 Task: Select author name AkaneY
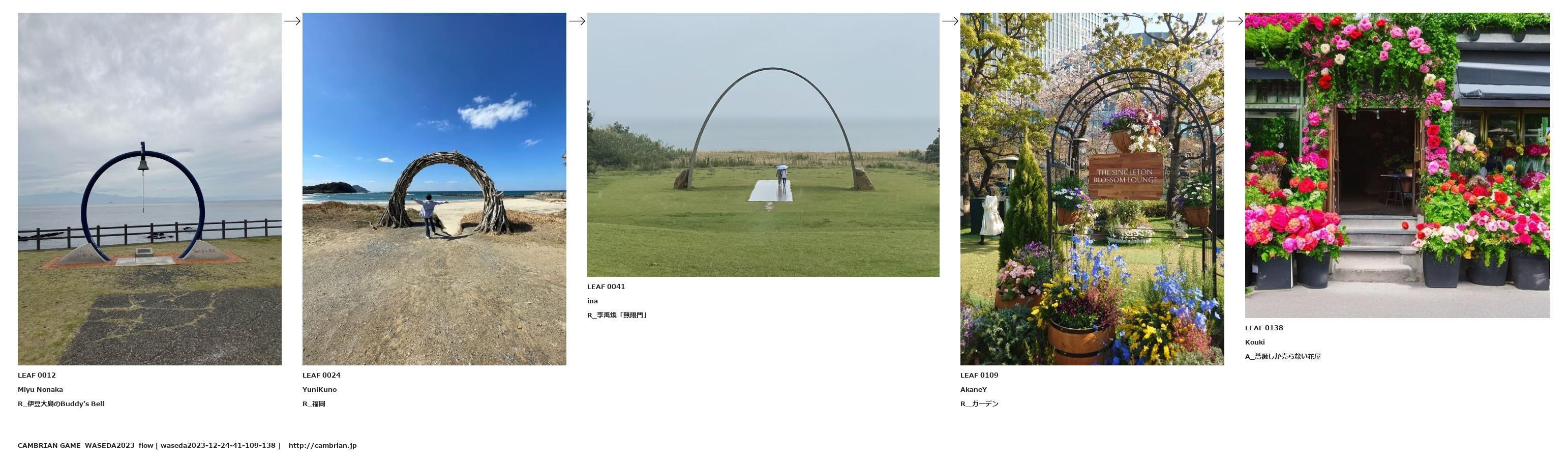coord(974,390)
